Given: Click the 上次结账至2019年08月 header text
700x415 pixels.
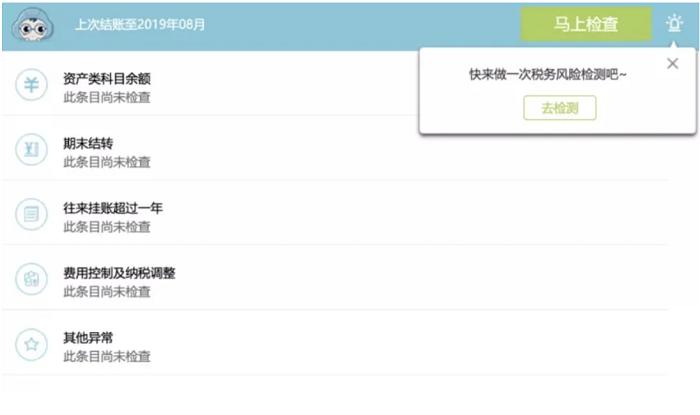Looking at the screenshot, I should point(140,25).
